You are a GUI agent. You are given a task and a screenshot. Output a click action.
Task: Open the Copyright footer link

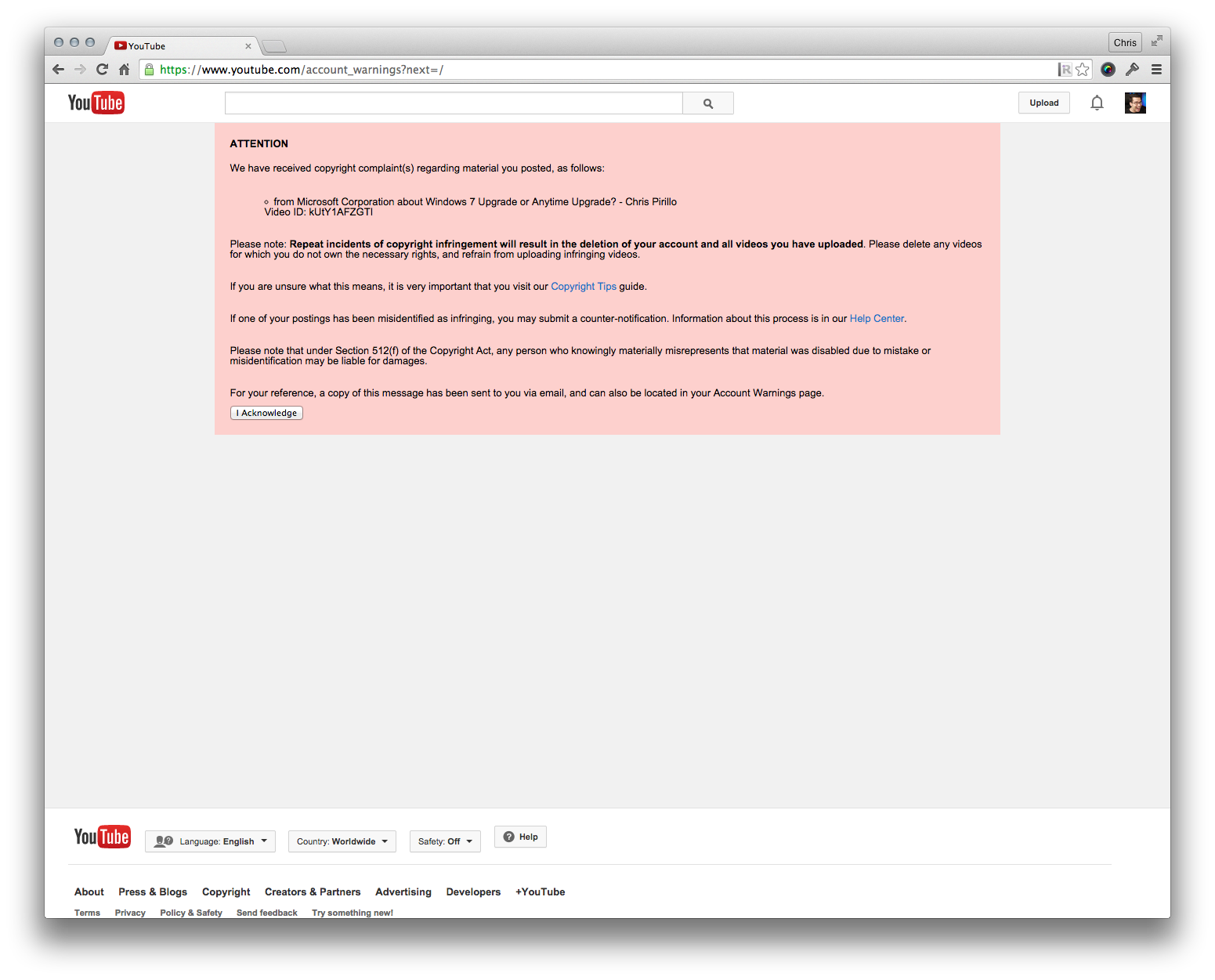[x=226, y=892]
